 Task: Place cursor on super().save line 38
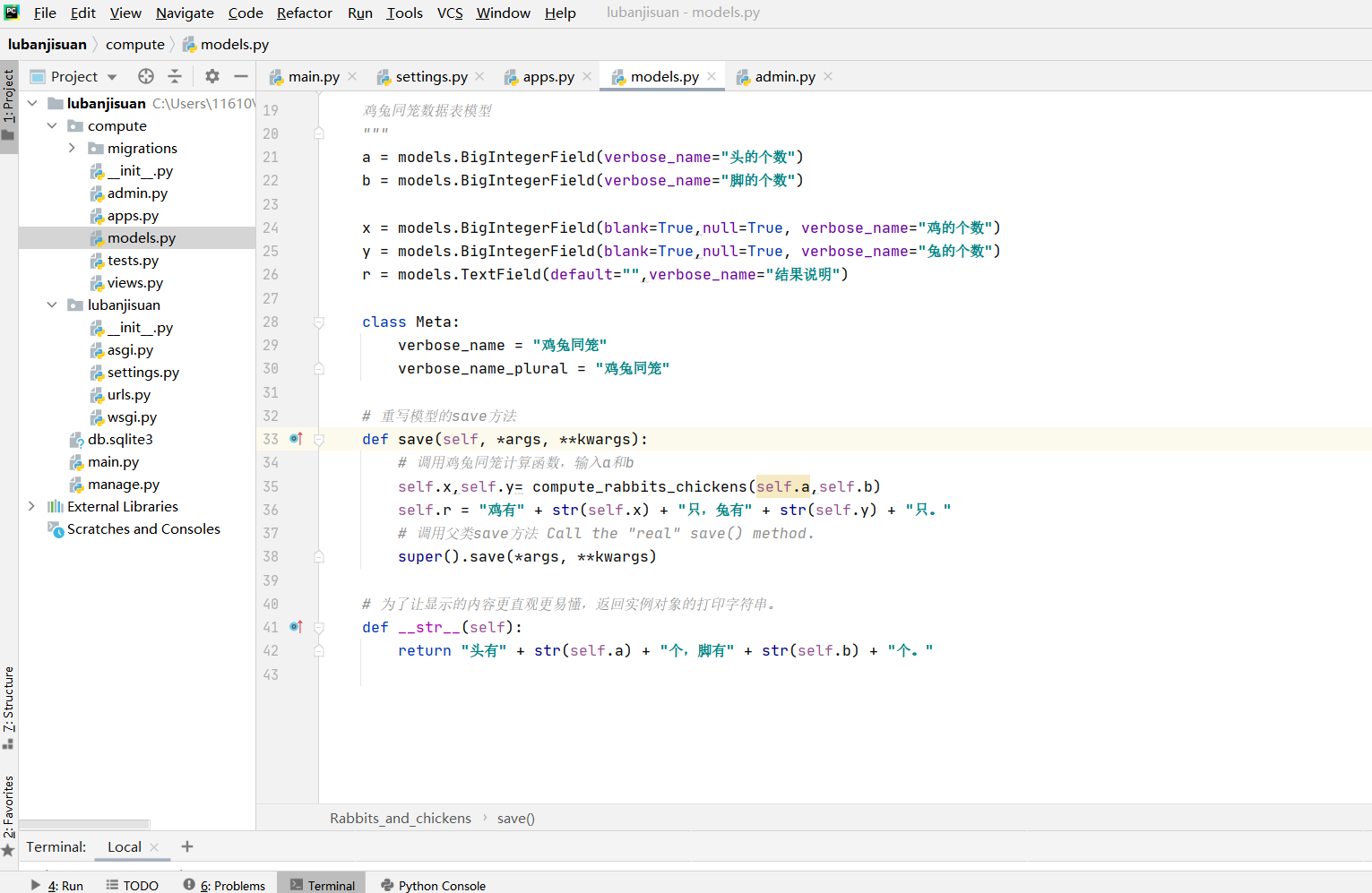527,556
